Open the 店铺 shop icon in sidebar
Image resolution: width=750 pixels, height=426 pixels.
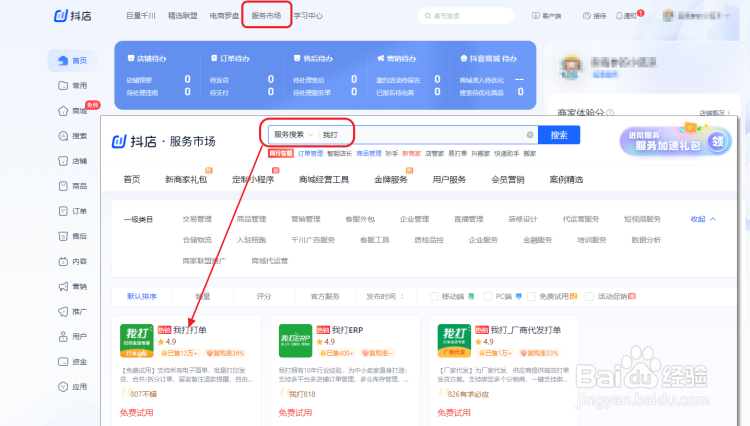(63, 161)
